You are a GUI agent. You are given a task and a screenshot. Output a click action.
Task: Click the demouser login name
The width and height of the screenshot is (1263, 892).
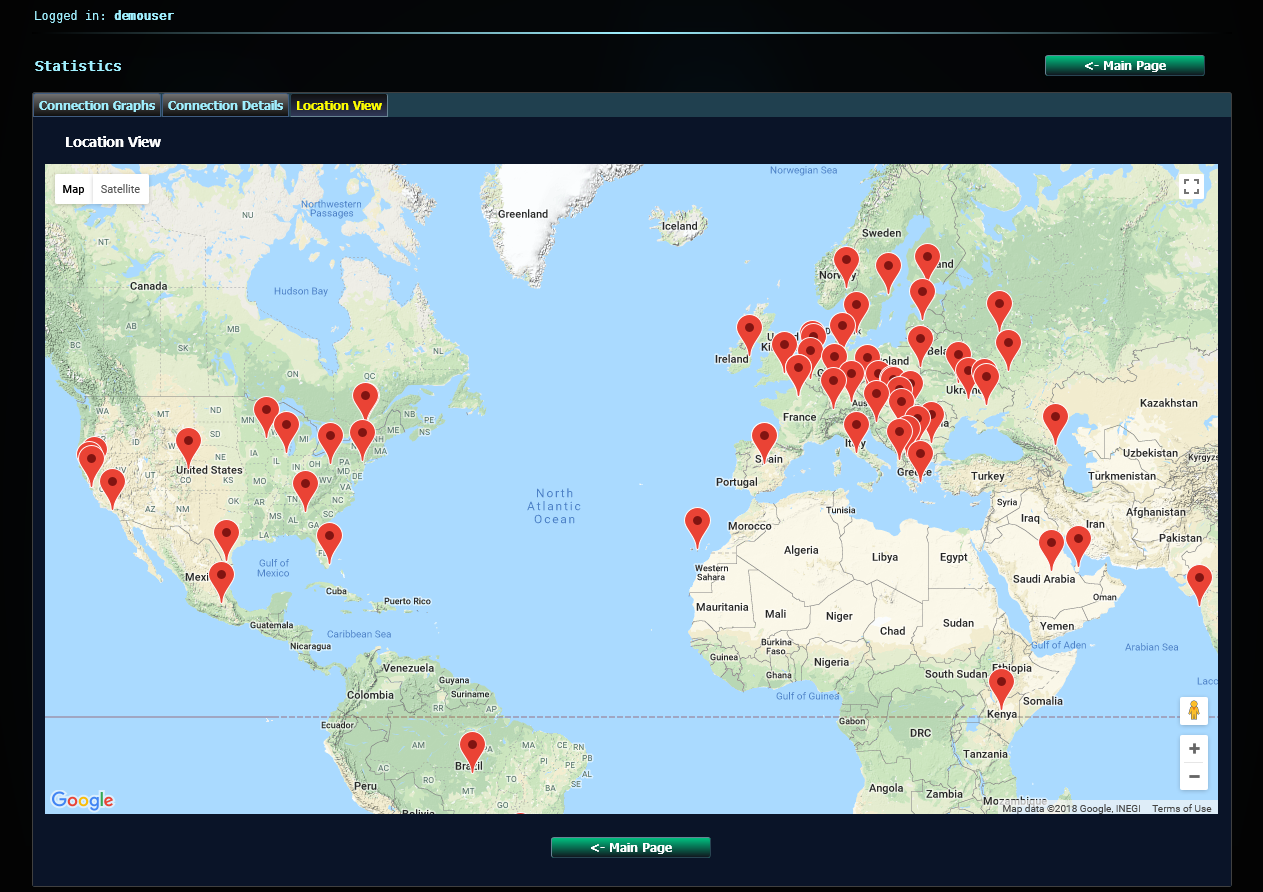click(143, 15)
